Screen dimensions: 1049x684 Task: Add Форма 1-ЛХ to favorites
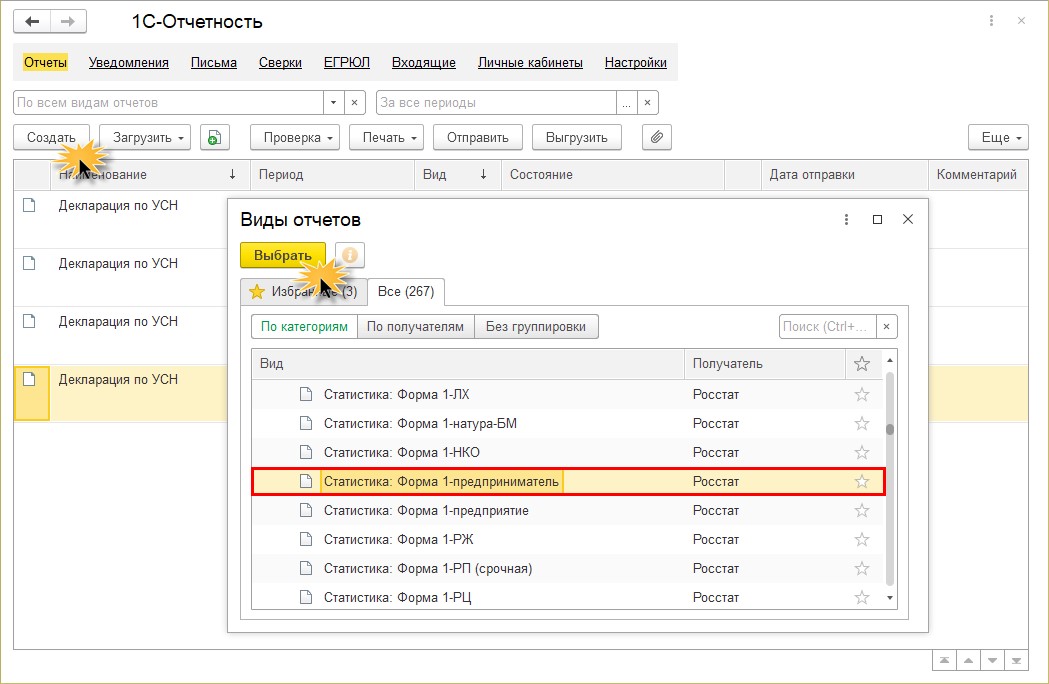(862, 394)
